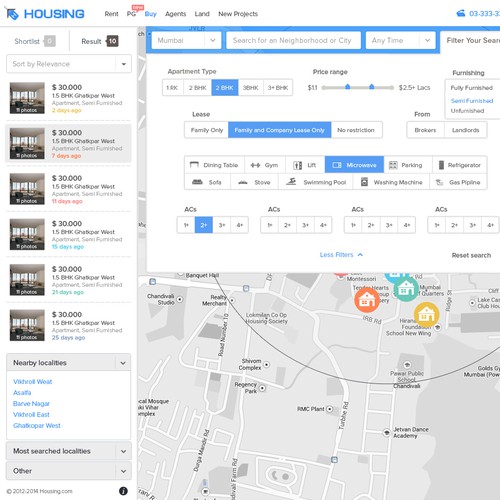Click the Regency Park map pin
Screen dimensions: 500x500
click(x=262, y=388)
